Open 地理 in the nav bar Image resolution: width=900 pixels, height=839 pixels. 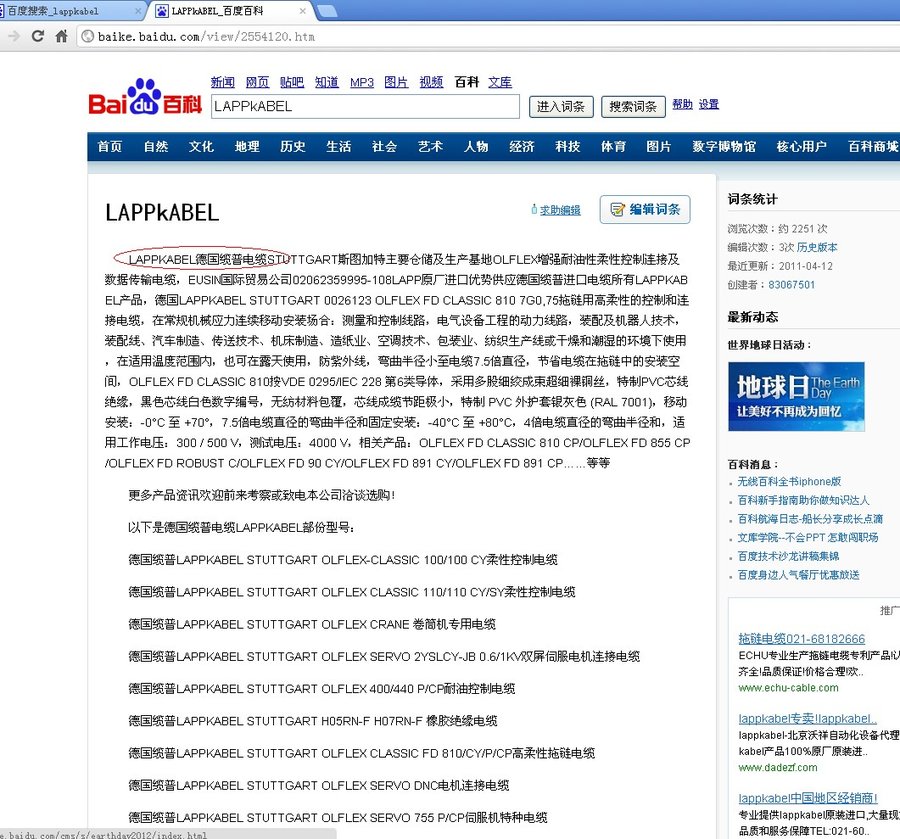point(247,147)
